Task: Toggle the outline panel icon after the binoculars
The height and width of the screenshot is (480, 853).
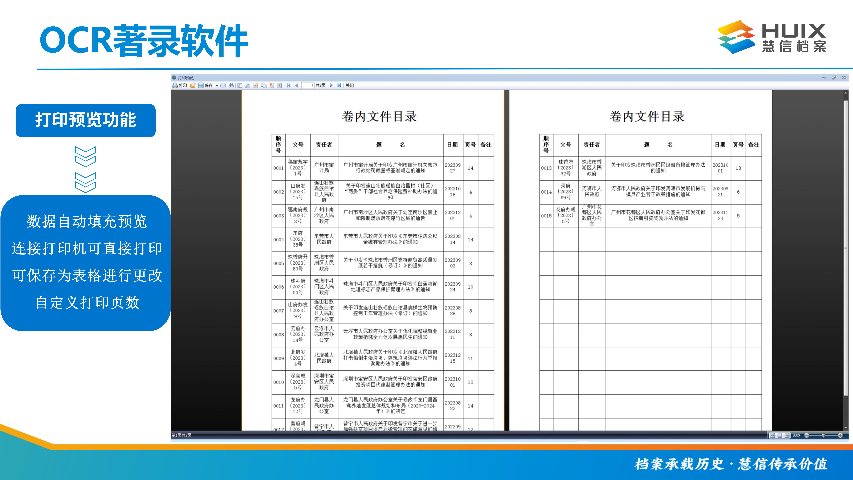Action: click(x=239, y=85)
